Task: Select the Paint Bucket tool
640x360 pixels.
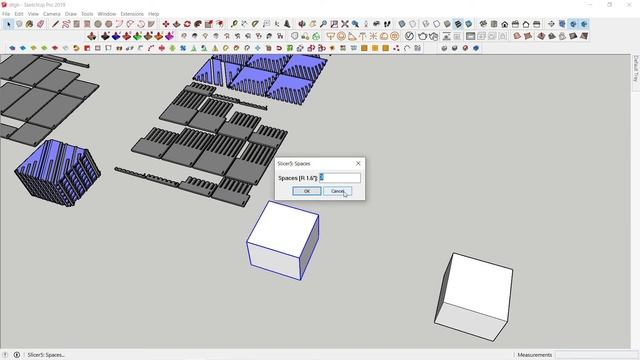Action: click(29, 24)
